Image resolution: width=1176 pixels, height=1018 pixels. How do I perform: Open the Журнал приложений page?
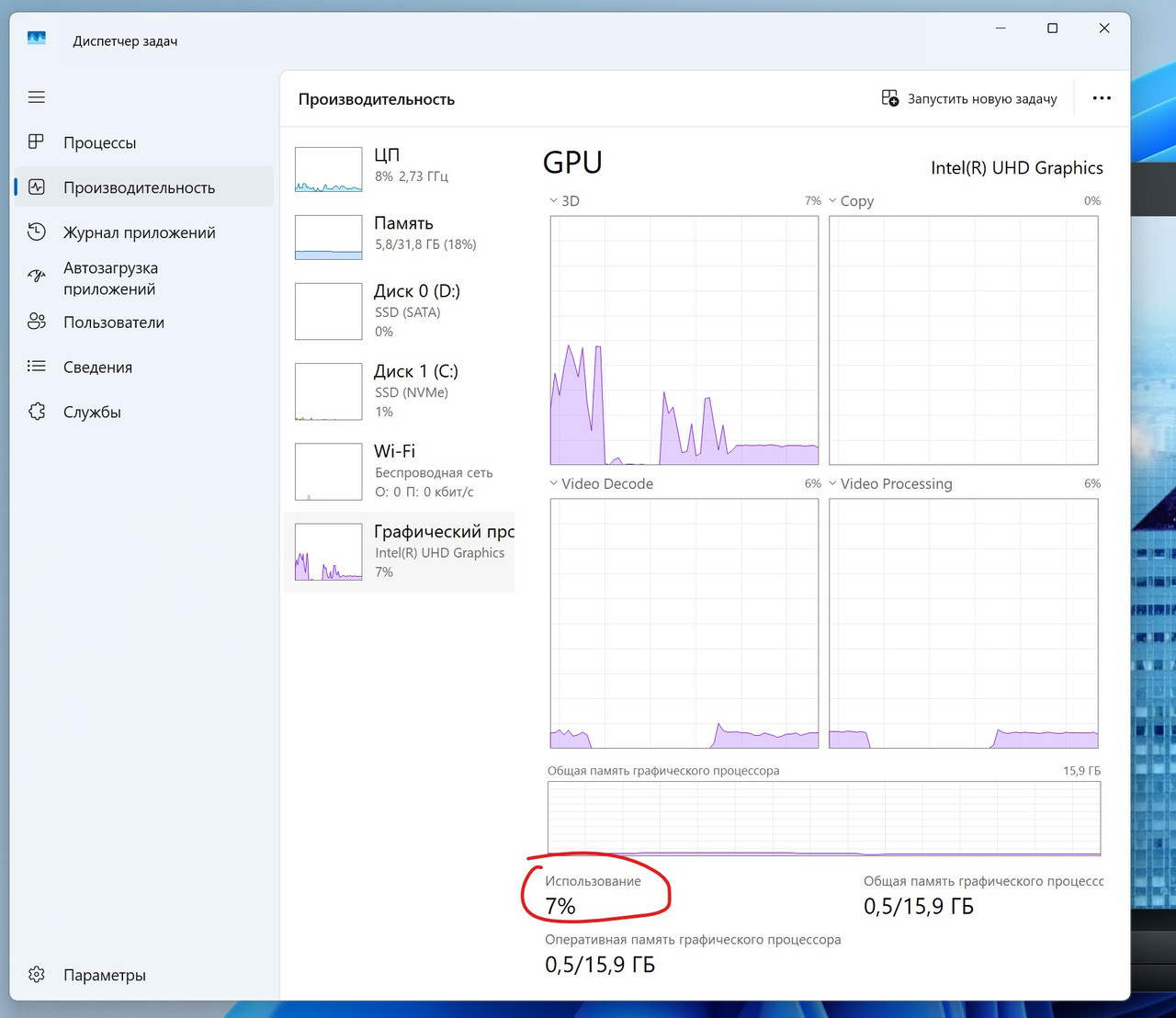pyautogui.click(x=143, y=232)
